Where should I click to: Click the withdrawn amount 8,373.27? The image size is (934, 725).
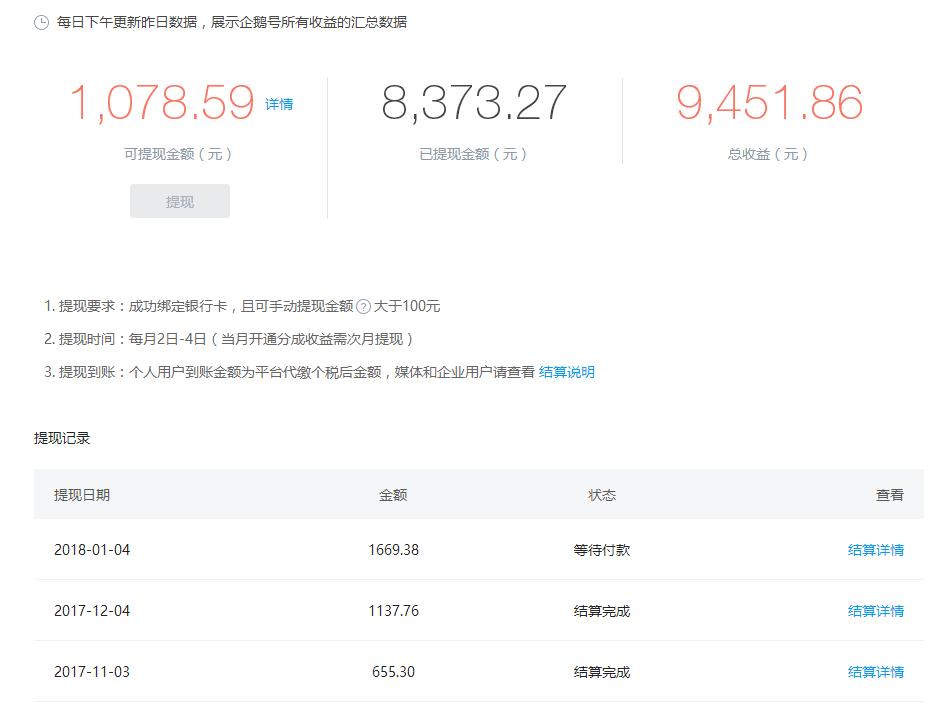point(476,100)
